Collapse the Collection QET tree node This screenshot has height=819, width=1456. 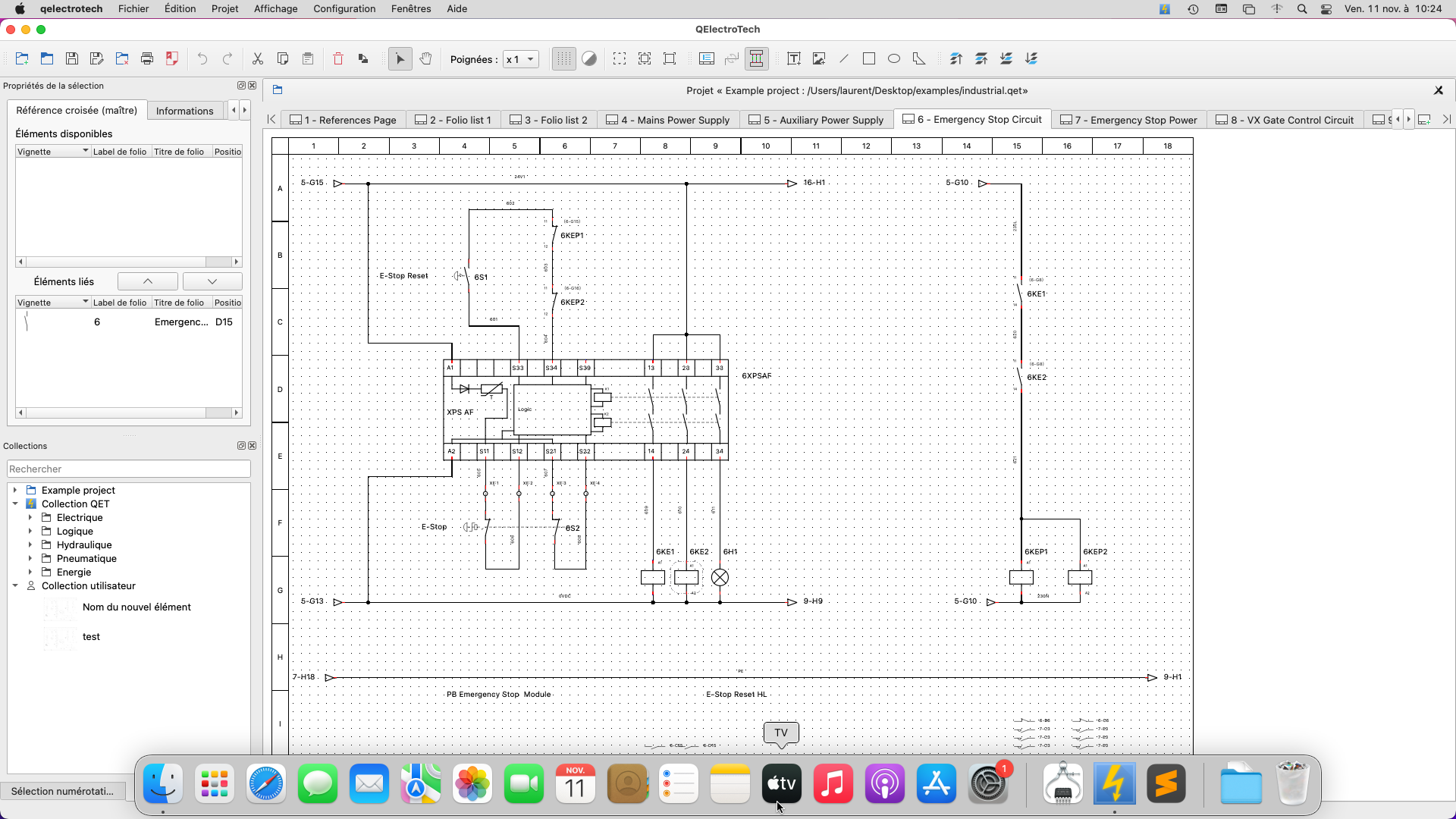15,504
